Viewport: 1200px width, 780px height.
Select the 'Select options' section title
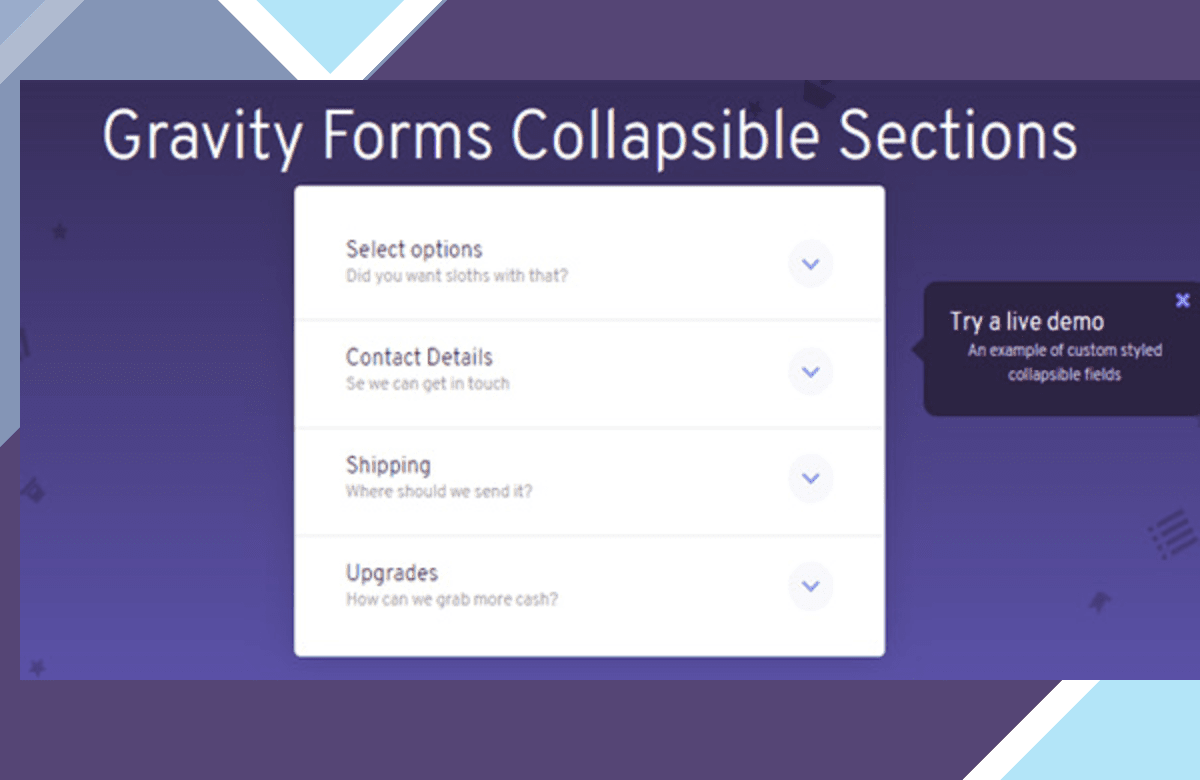tap(414, 250)
